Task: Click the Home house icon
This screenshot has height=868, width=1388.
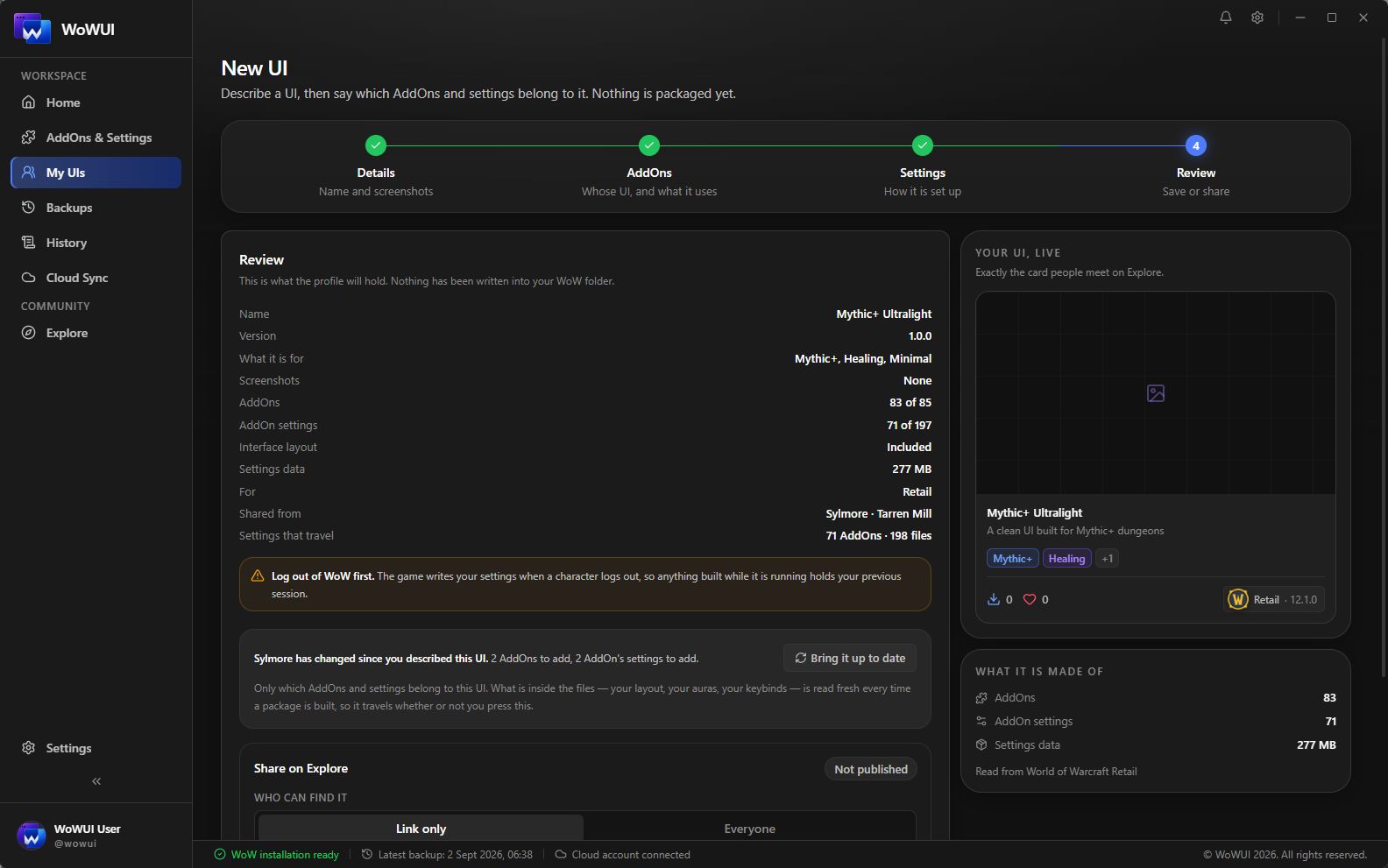Action: coord(29,102)
